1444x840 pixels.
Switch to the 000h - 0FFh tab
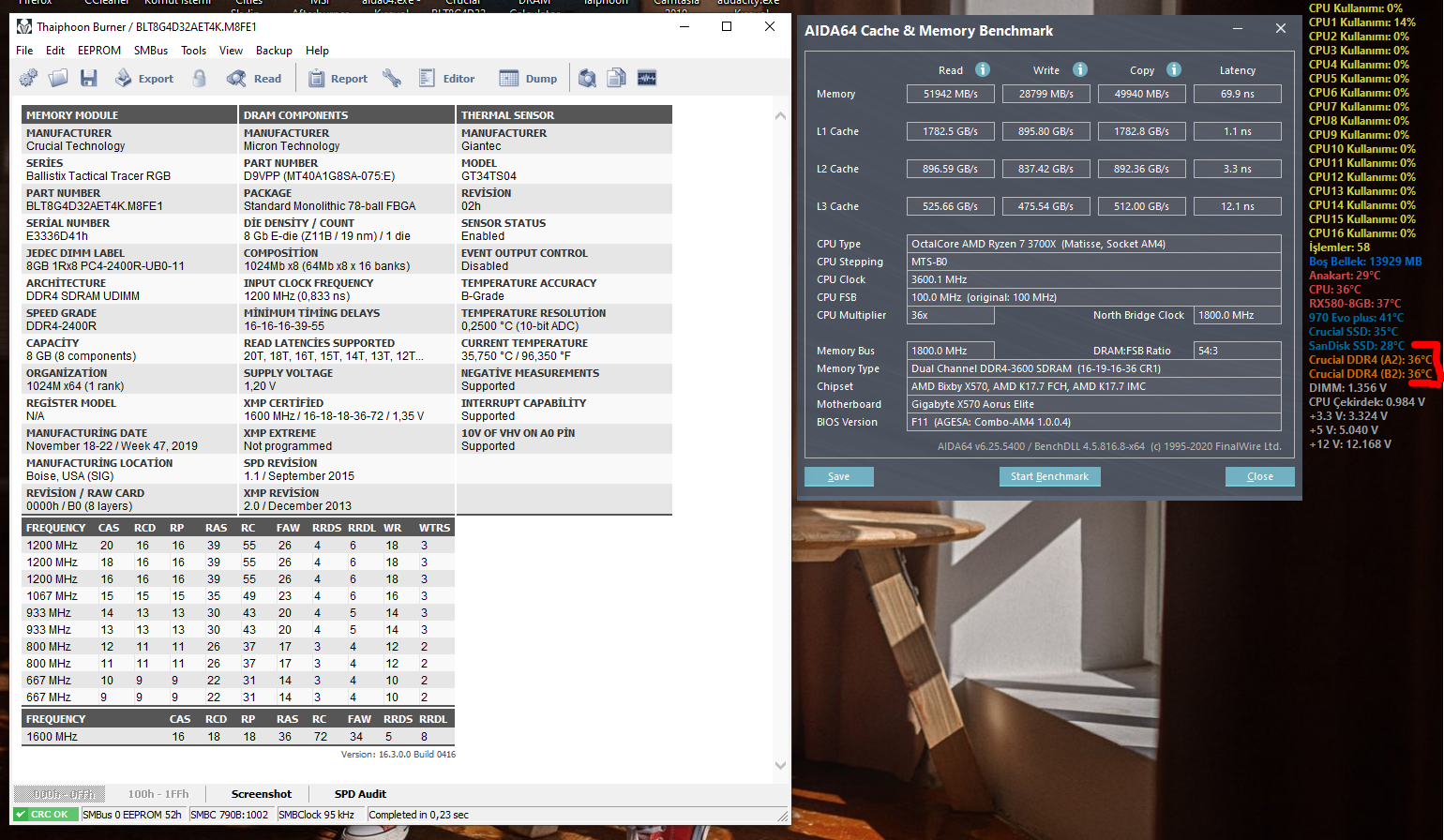point(59,794)
